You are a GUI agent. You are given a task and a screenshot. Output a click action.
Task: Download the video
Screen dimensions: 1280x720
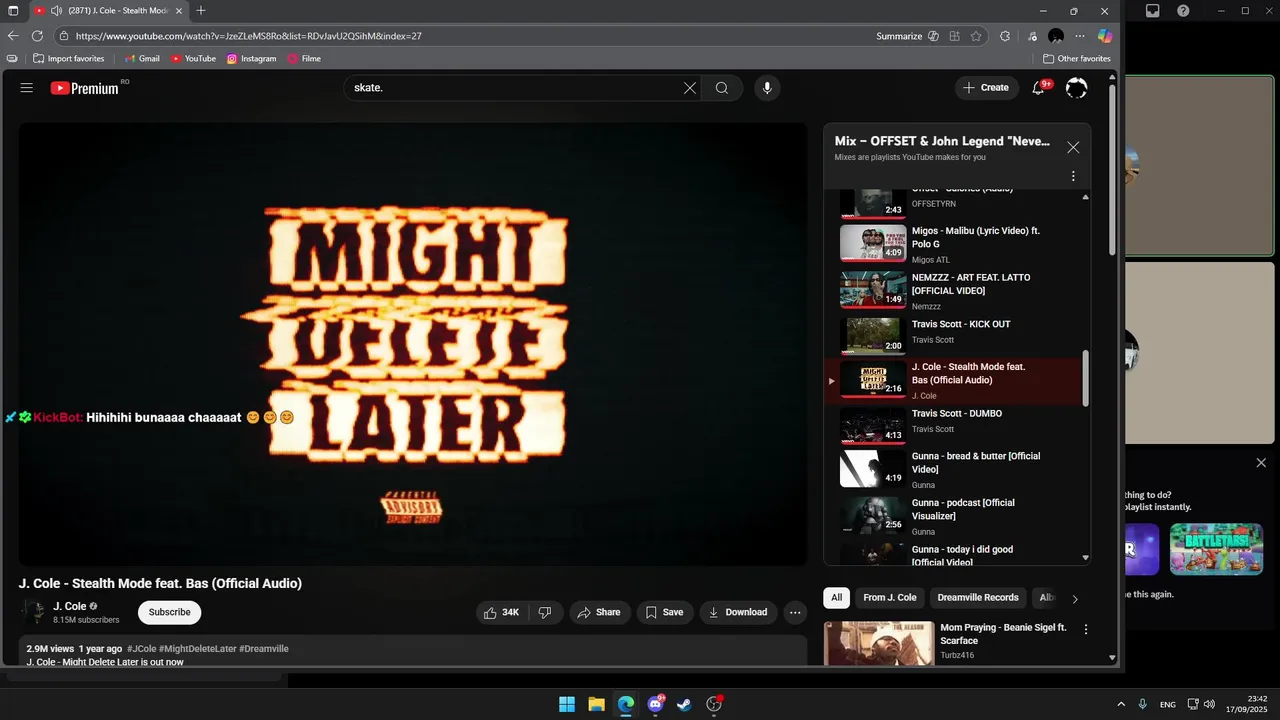[738, 612]
